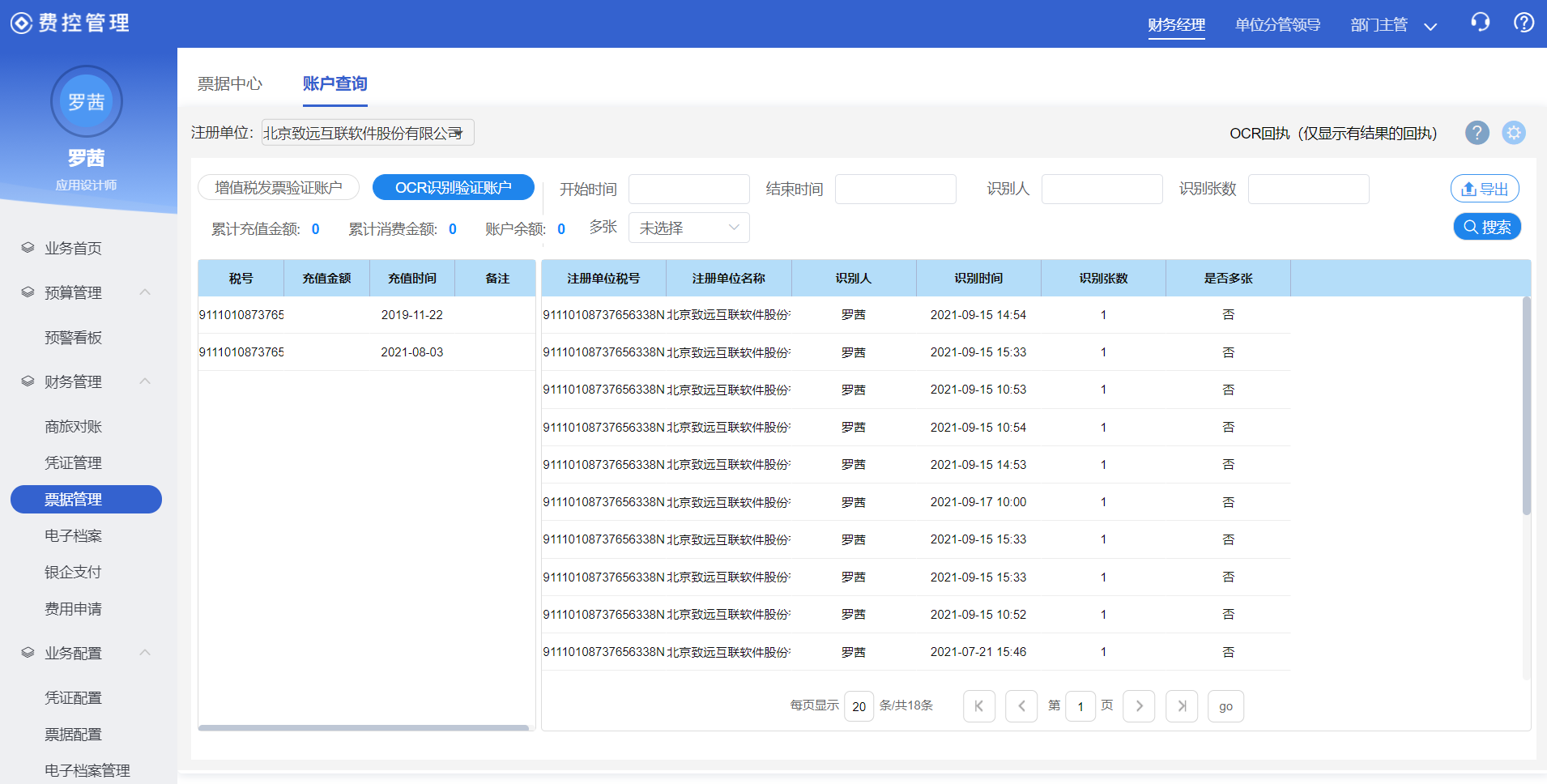Select the 账户查询 tab
1547x784 pixels.
click(x=335, y=83)
